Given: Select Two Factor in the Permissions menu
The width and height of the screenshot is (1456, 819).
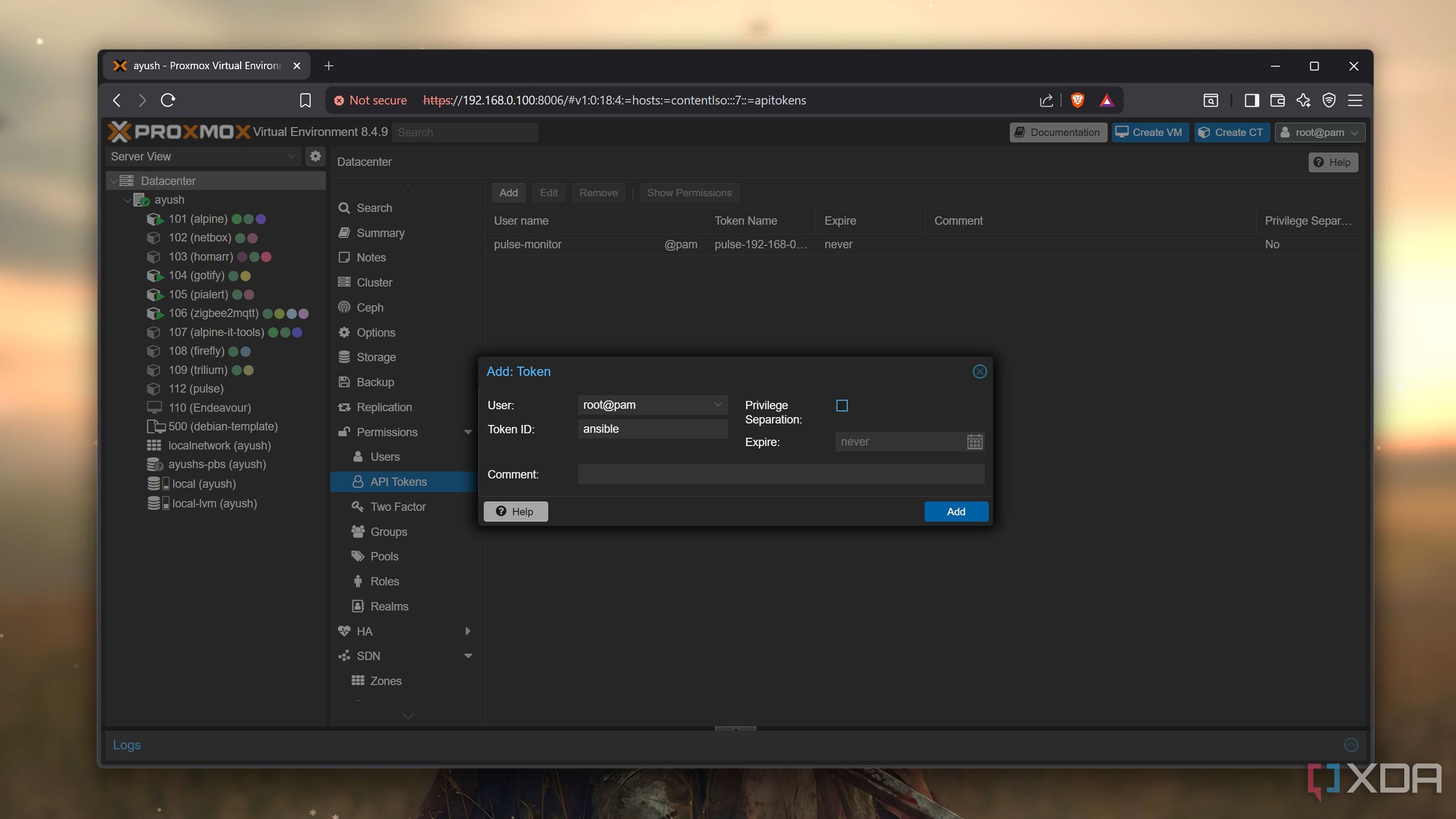Looking at the screenshot, I should 397,507.
